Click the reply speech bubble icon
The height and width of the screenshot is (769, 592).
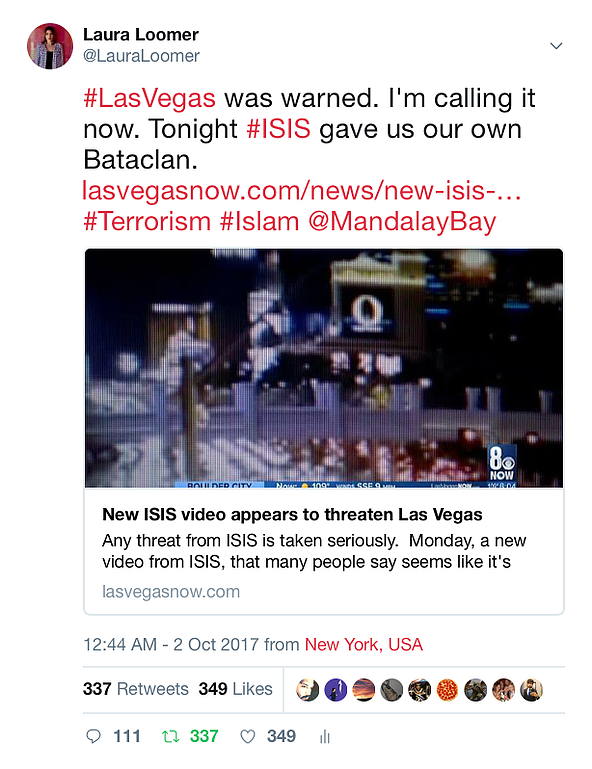click(x=93, y=736)
